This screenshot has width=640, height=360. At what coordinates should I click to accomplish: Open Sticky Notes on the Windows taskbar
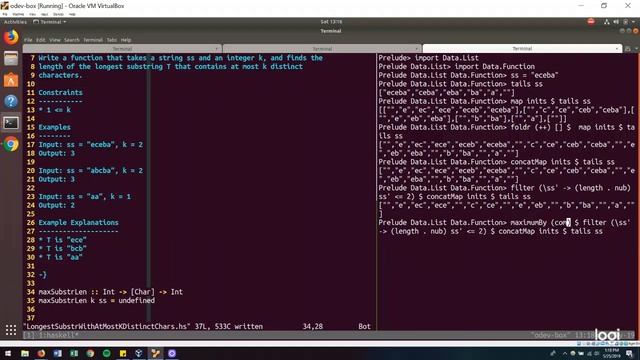point(123,353)
